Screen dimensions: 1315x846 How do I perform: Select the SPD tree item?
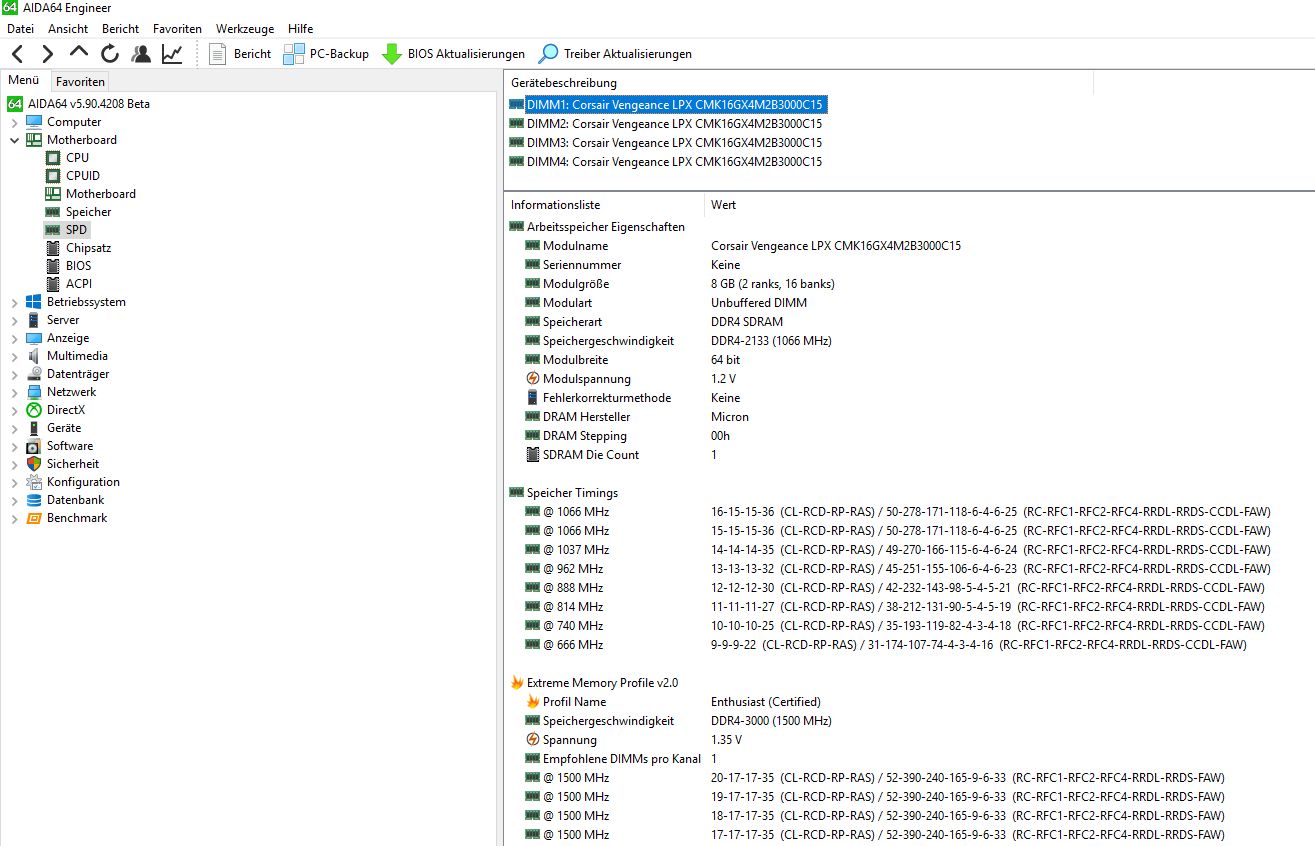[67, 230]
